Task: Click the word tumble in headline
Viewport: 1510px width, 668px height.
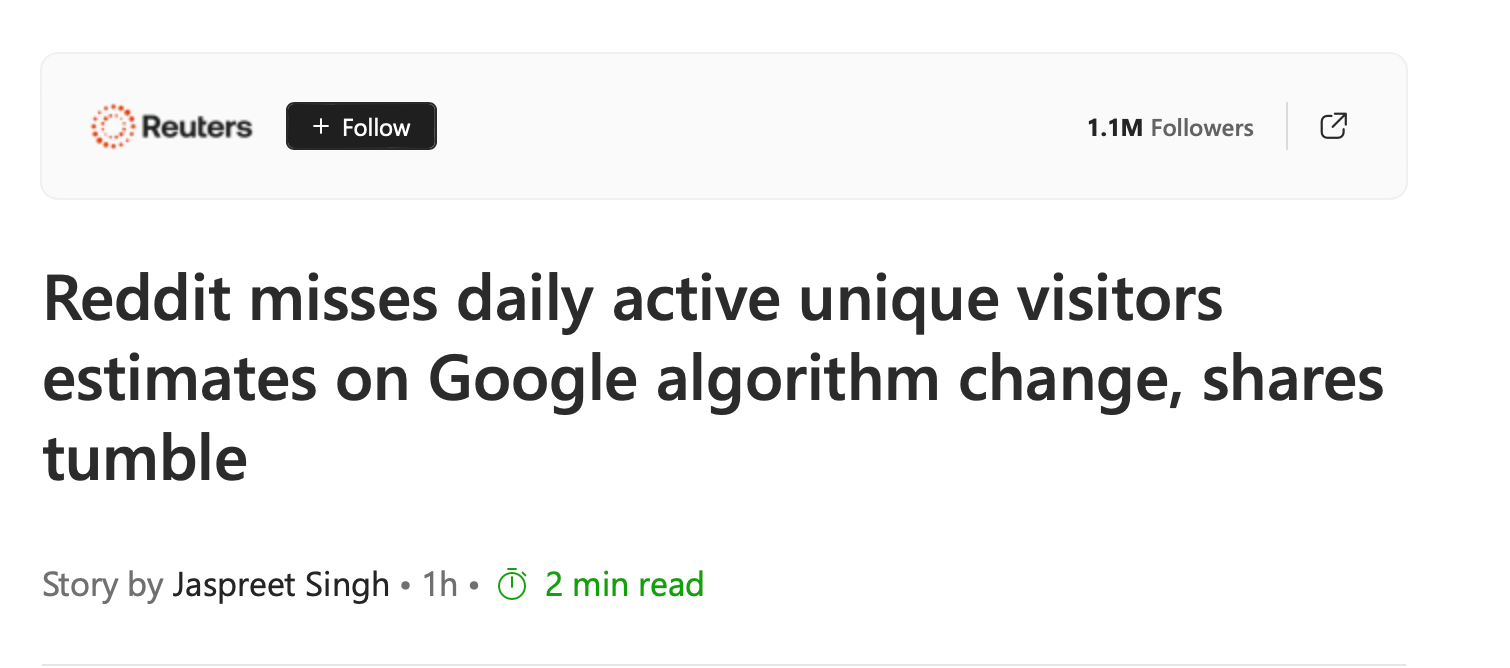Action: coord(144,458)
